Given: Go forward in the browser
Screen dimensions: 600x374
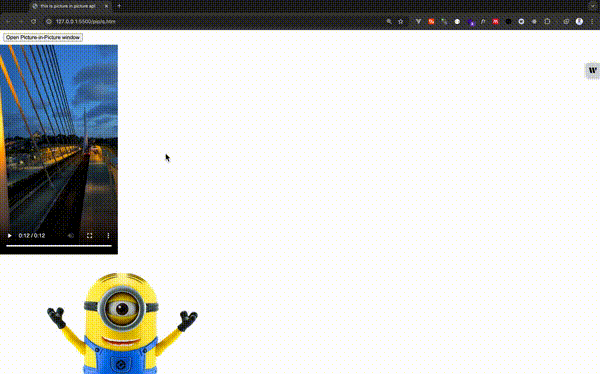Looking at the screenshot, I should tap(21, 21).
